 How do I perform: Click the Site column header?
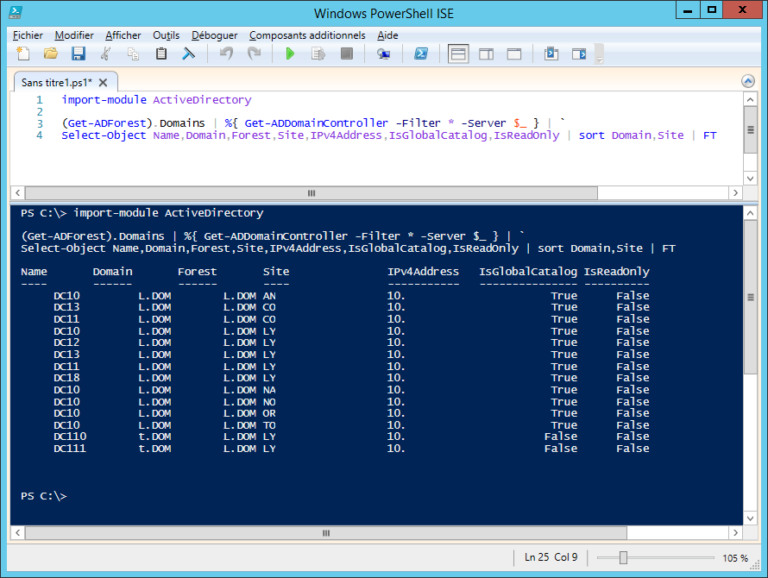[276, 271]
